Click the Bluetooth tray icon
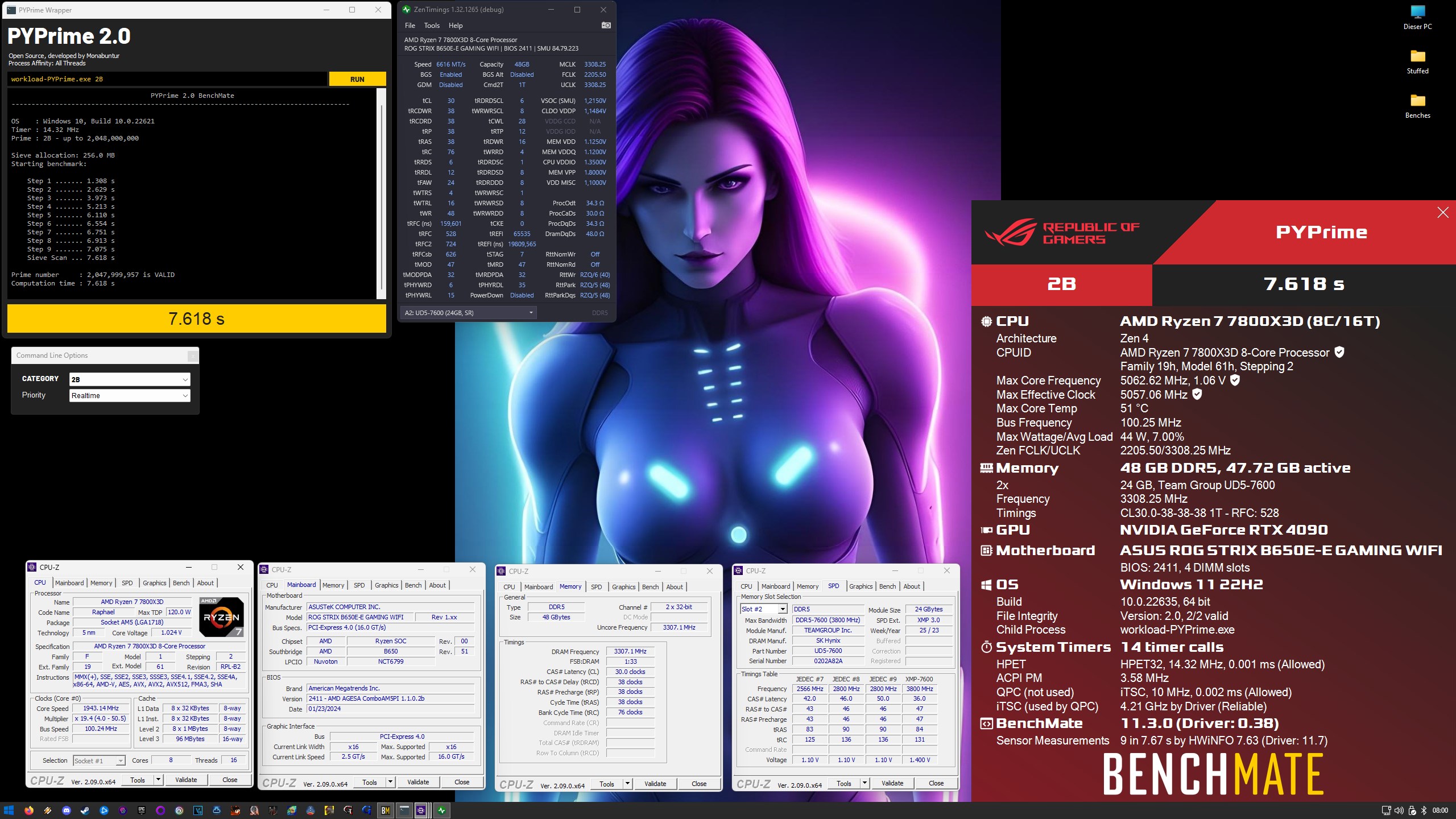This screenshot has height=819, width=1456. (1424, 810)
